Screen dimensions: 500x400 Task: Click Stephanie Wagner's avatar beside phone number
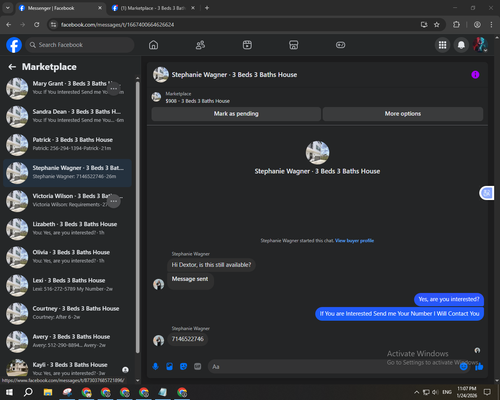click(158, 340)
